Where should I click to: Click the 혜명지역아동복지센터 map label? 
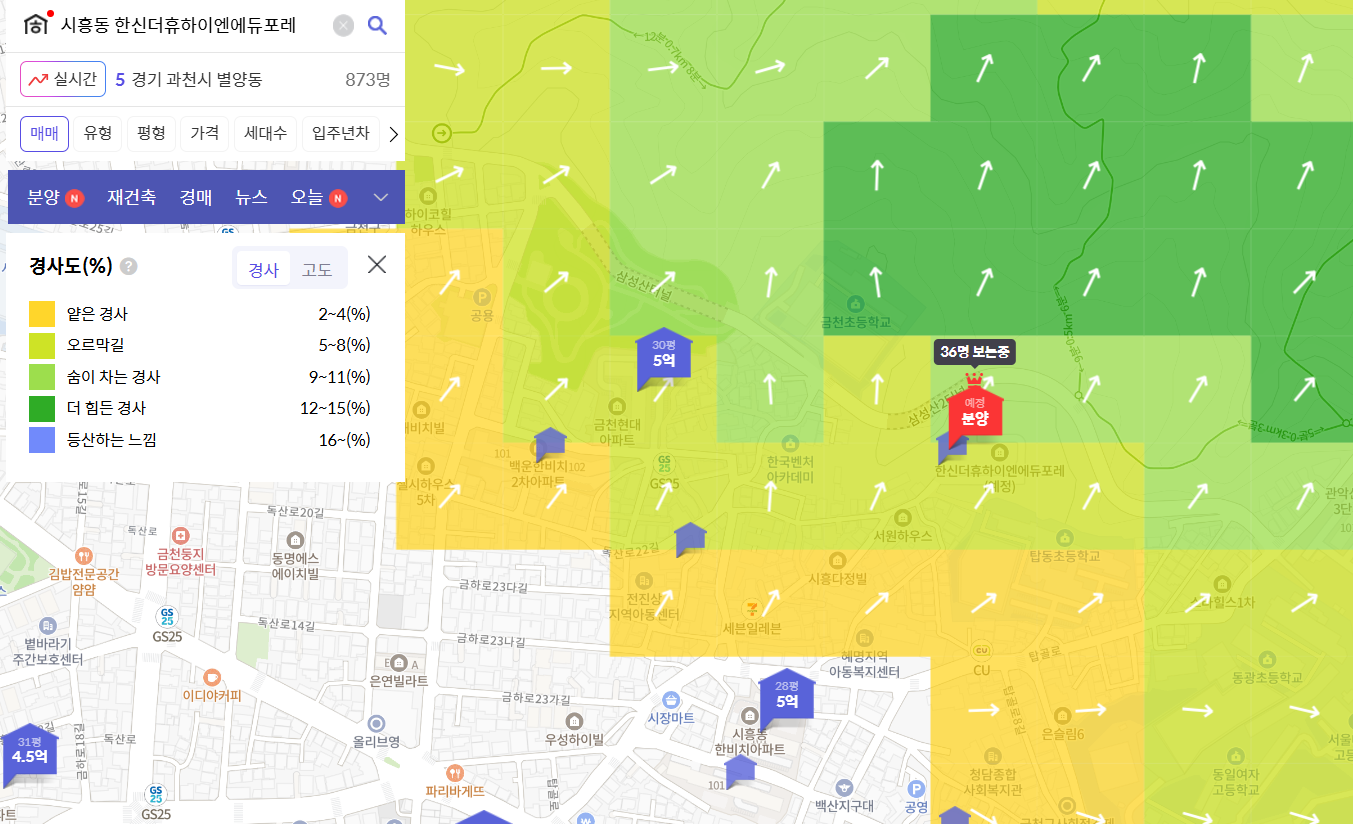point(864,664)
